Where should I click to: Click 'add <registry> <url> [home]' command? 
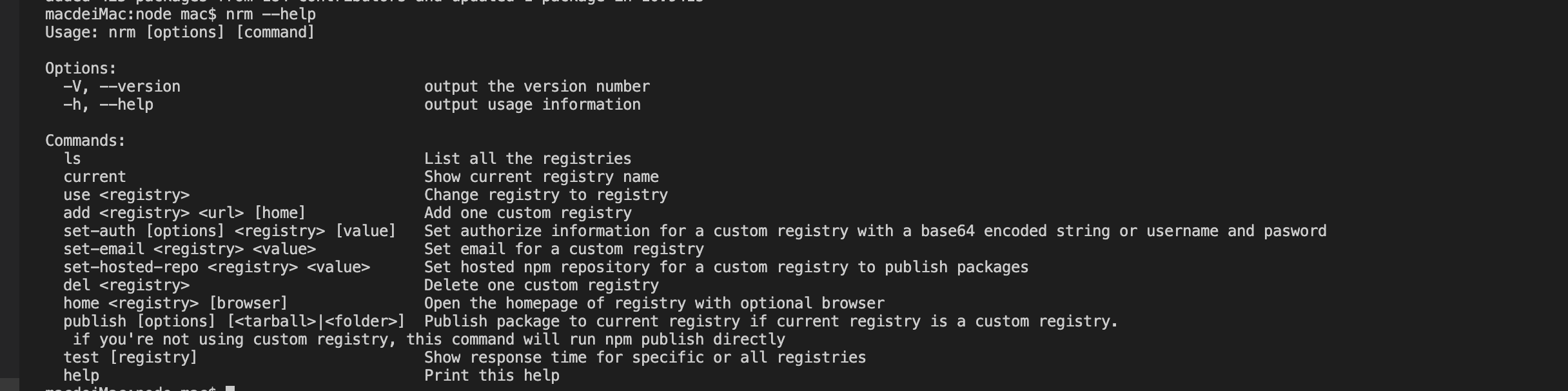coord(184,213)
